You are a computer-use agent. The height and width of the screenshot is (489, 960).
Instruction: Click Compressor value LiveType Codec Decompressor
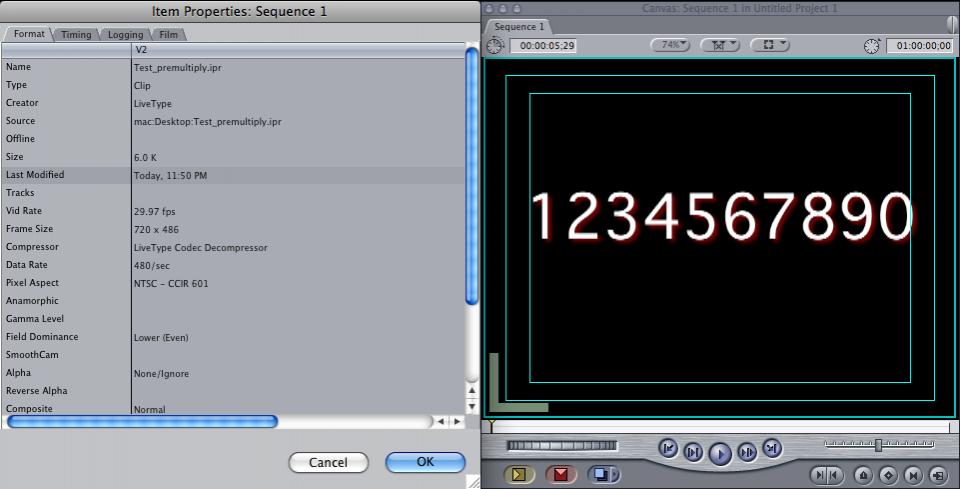click(x=200, y=248)
